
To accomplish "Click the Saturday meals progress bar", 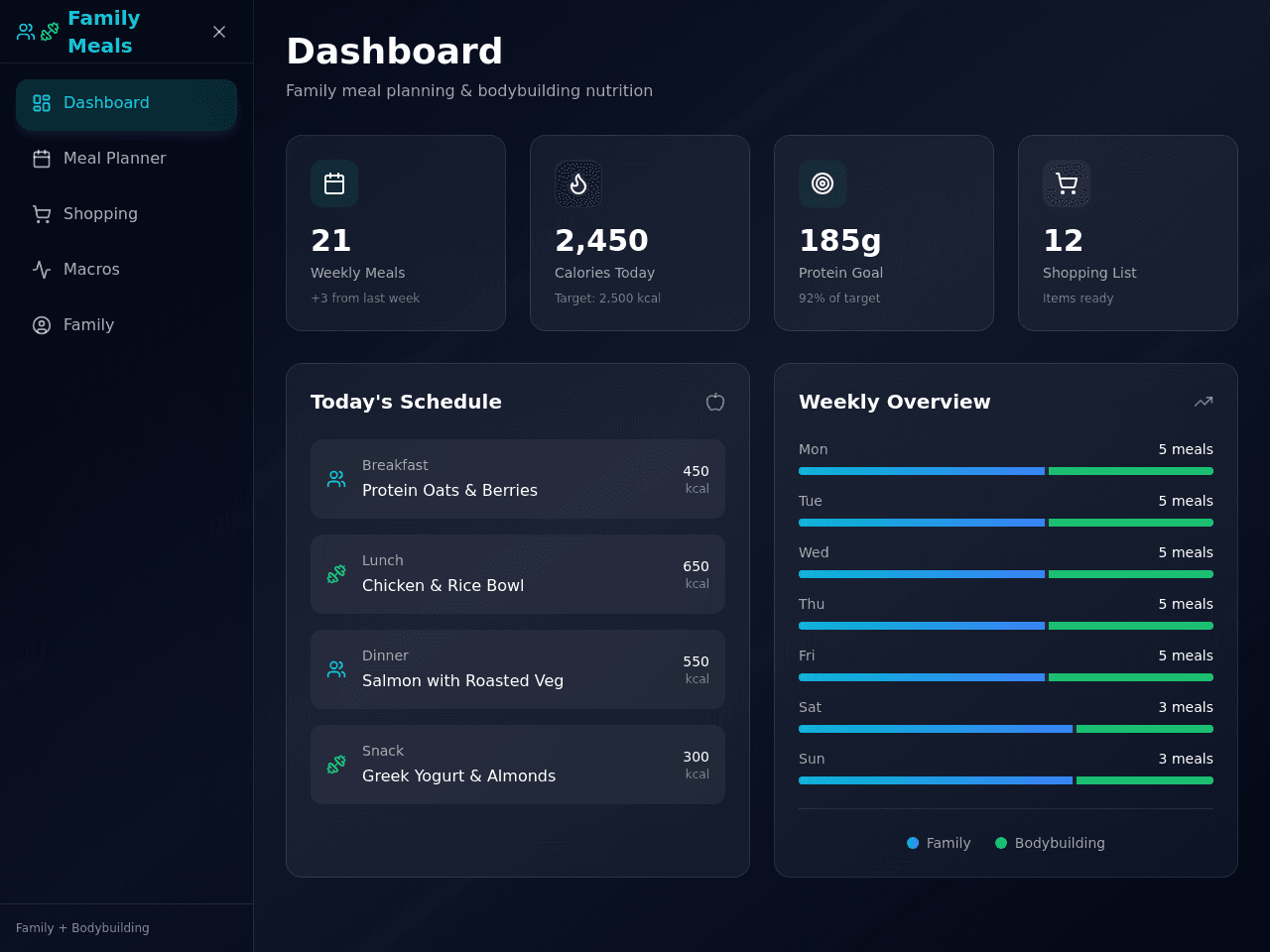I will point(1006,729).
